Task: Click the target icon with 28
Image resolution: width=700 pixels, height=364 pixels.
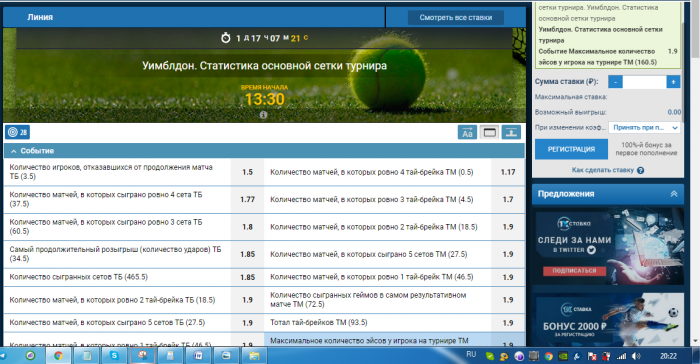Action: [17, 132]
